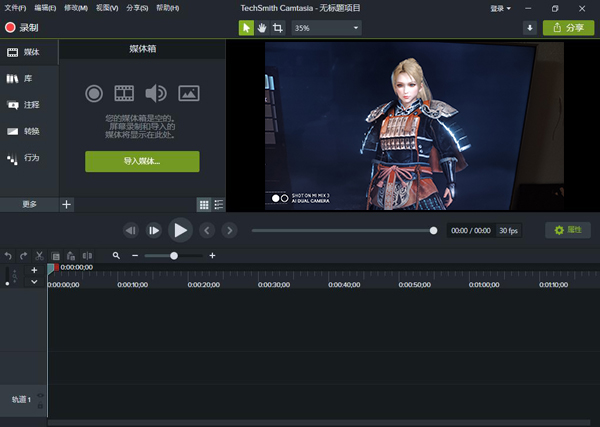
Task: Click the timeline zoom slider handle
Action: (174, 256)
